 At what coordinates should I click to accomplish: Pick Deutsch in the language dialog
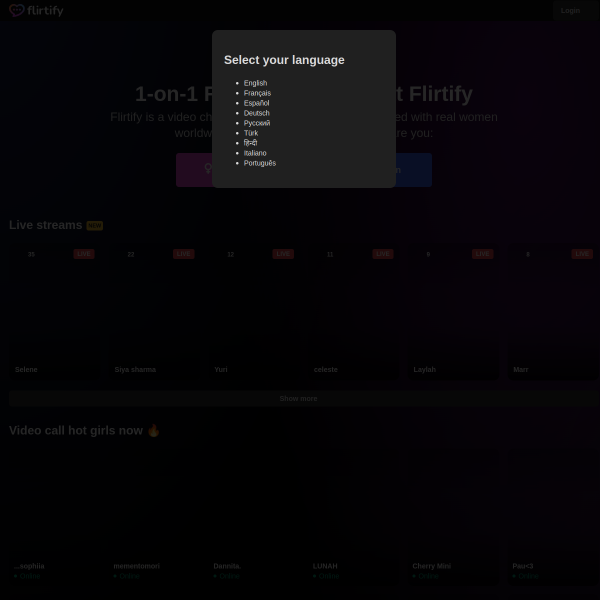[256, 113]
